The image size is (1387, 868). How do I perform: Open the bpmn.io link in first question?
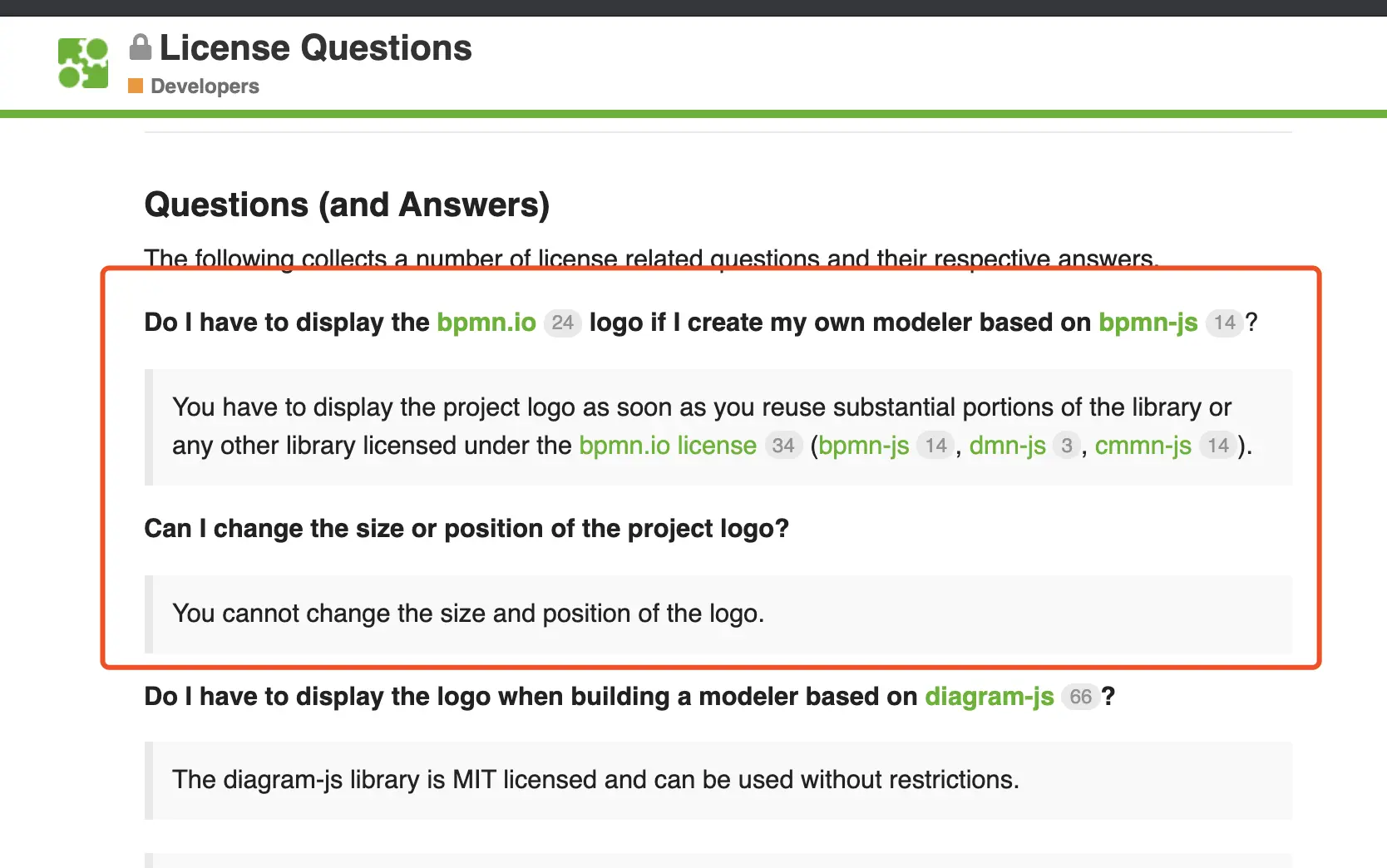pyautogui.click(x=486, y=322)
